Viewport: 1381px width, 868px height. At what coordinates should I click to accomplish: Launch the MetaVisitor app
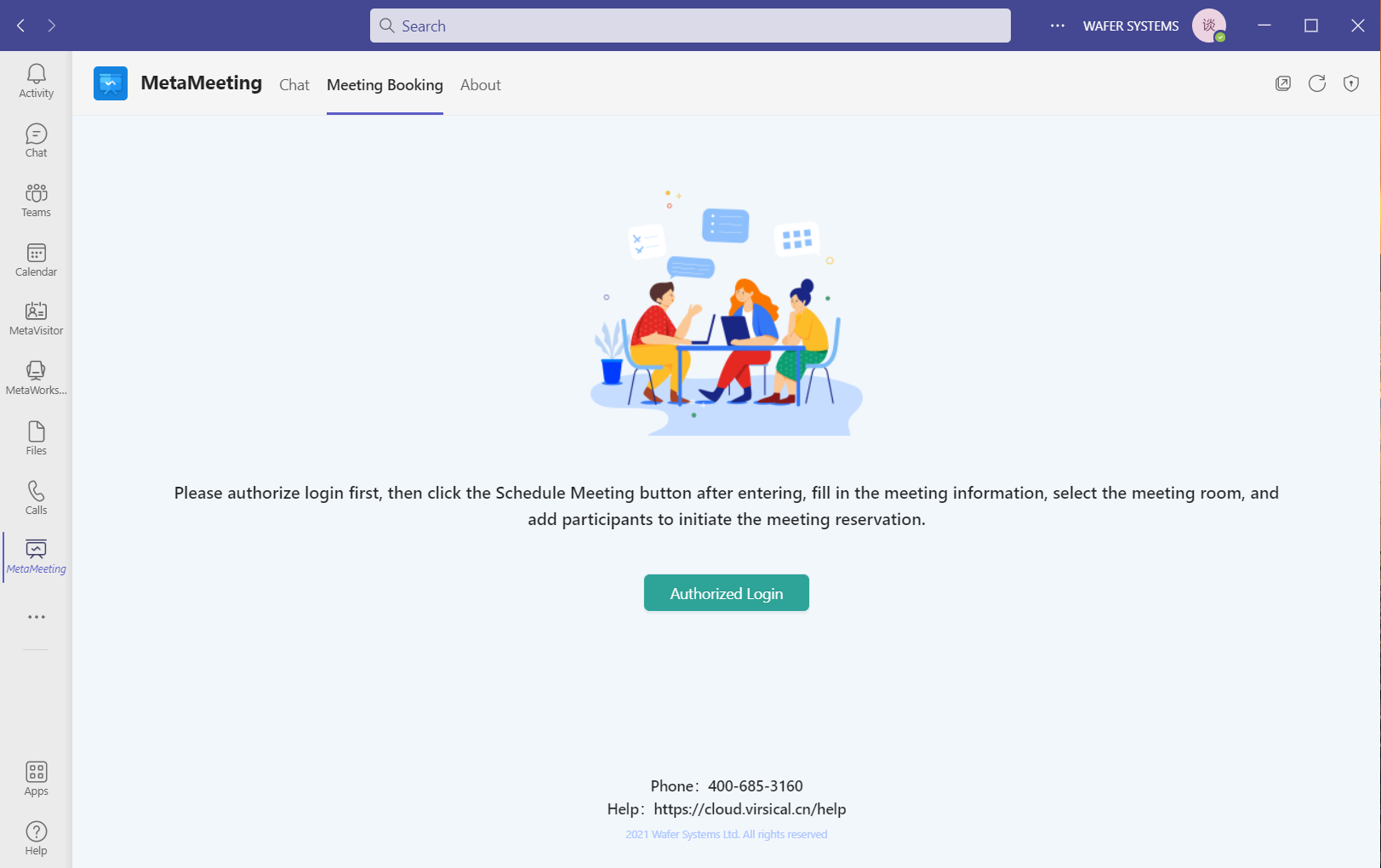pos(36,319)
